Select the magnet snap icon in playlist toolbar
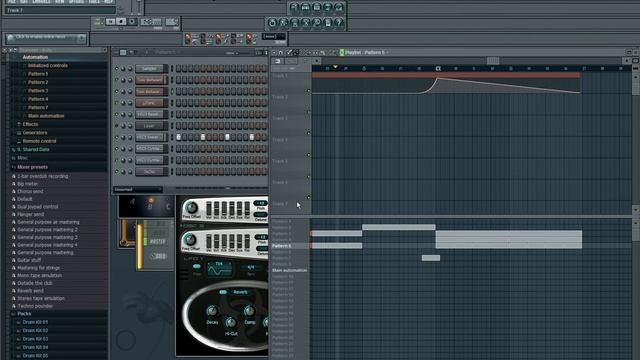This screenshot has width=640, height=360. [x=280, y=52]
